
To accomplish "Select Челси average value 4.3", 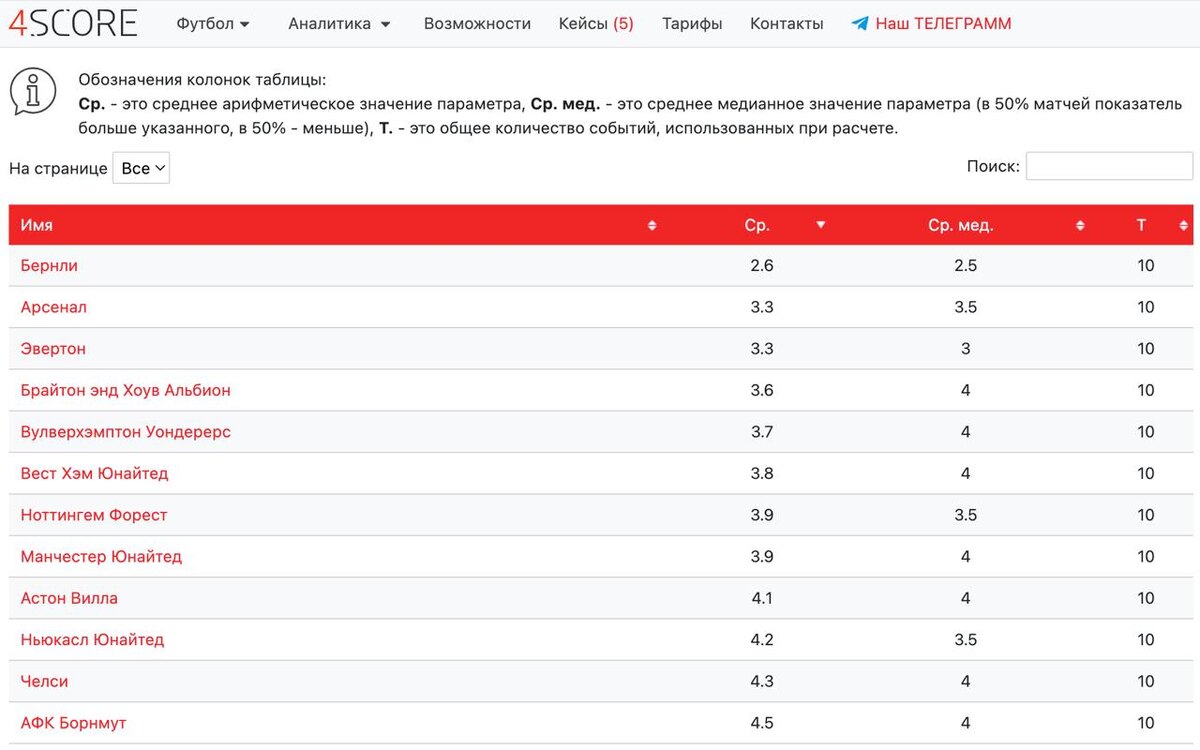I will tap(762, 681).
